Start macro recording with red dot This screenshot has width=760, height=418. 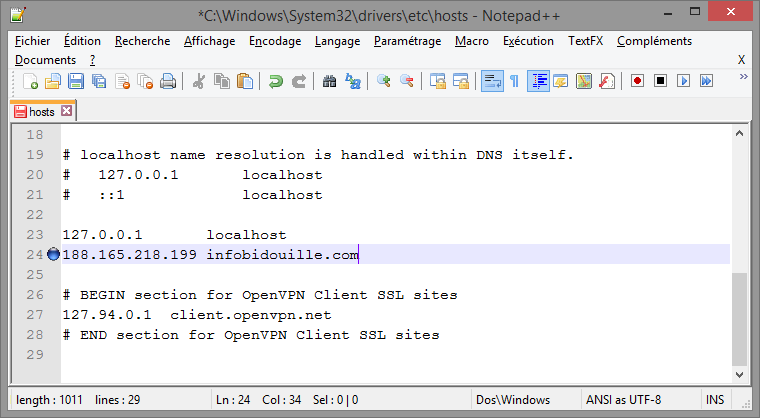(x=637, y=81)
